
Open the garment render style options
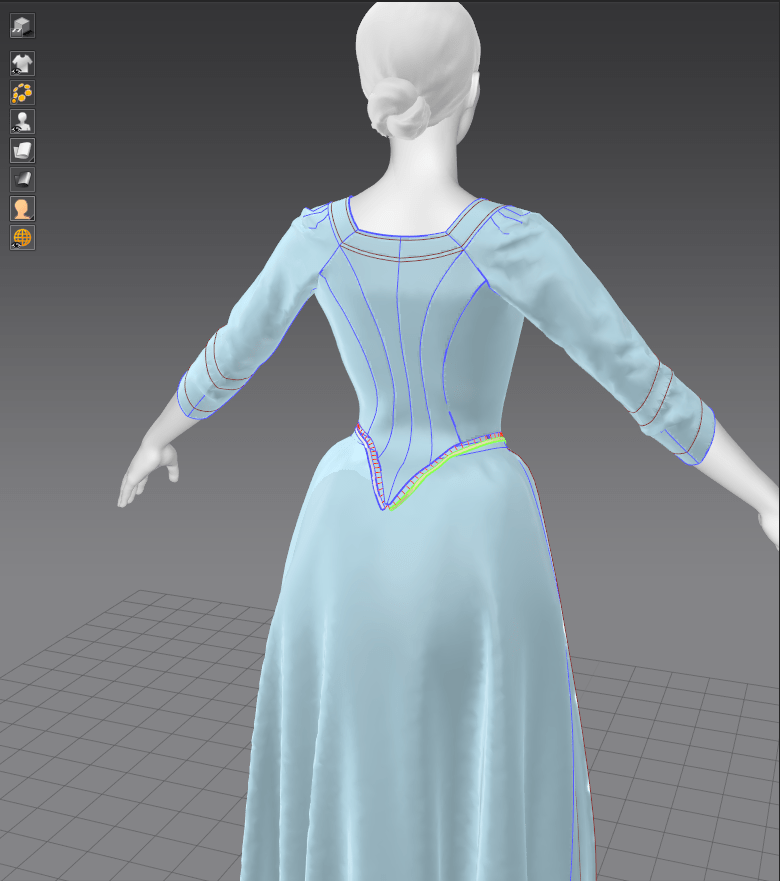click(22, 151)
